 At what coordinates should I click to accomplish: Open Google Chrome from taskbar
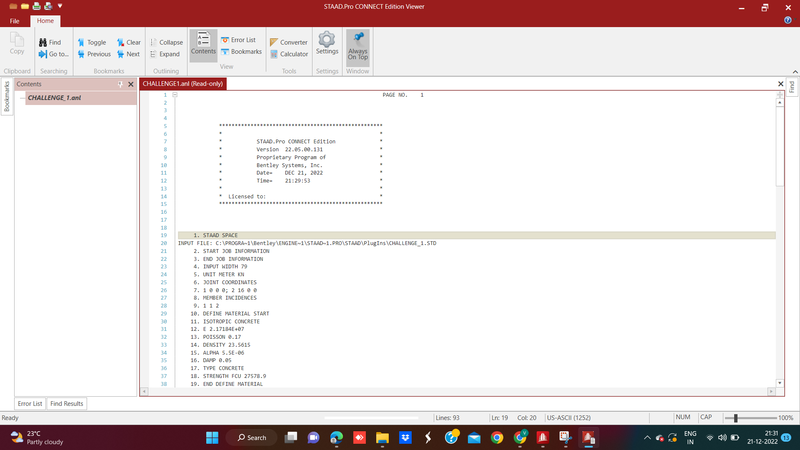[x=497, y=438]
